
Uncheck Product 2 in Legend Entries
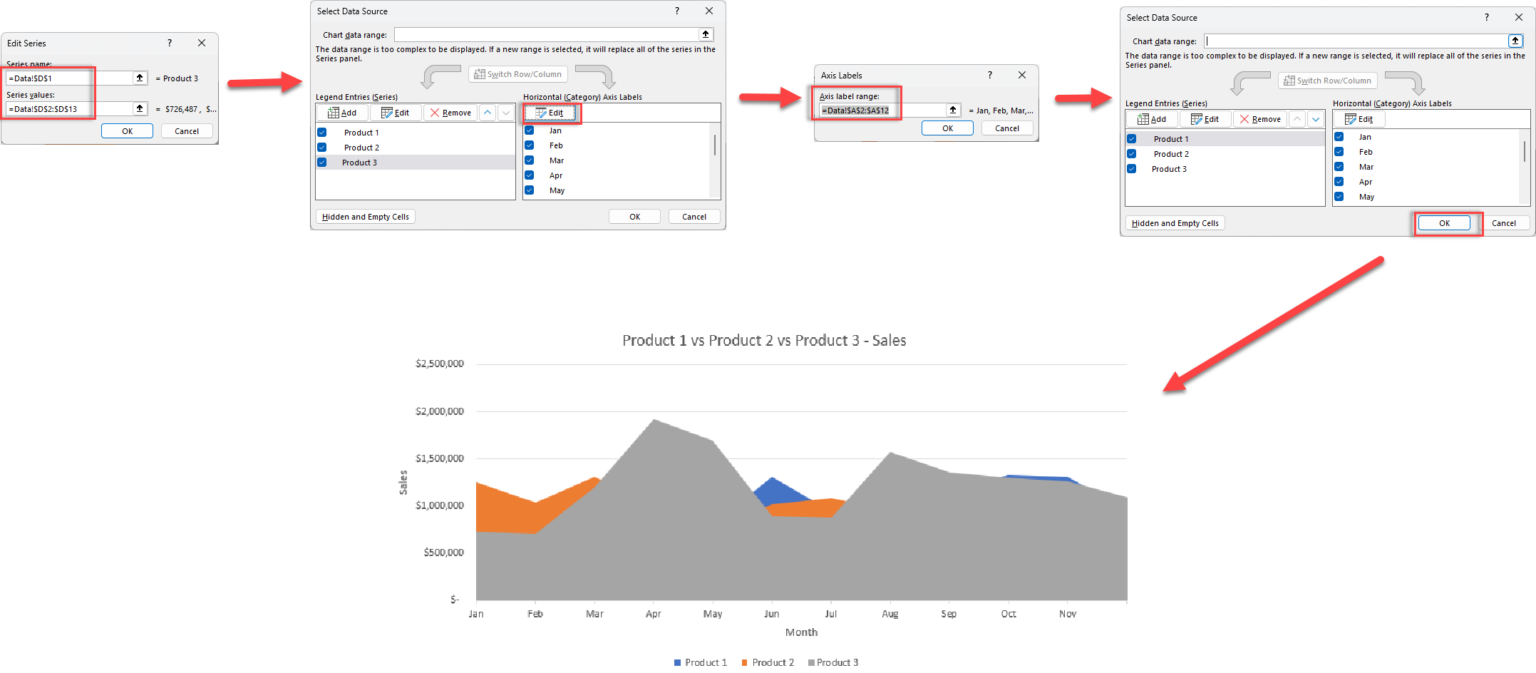pos(322,147)
